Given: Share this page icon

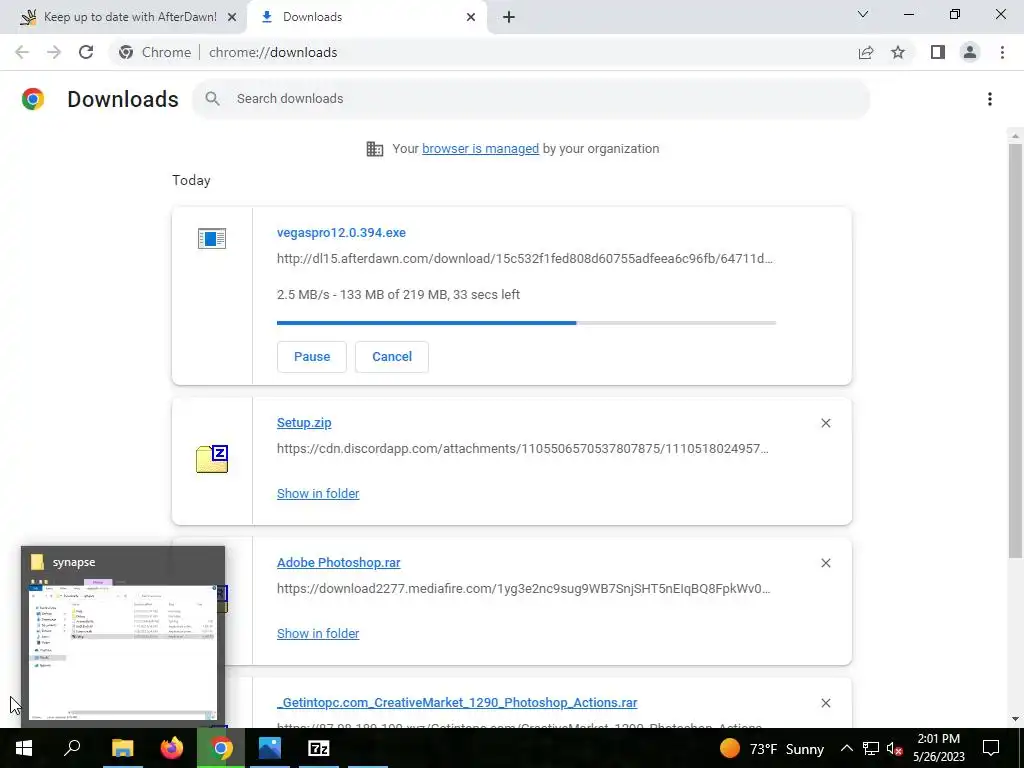Looking at the screenshot, I should click(x=866, y=52).
